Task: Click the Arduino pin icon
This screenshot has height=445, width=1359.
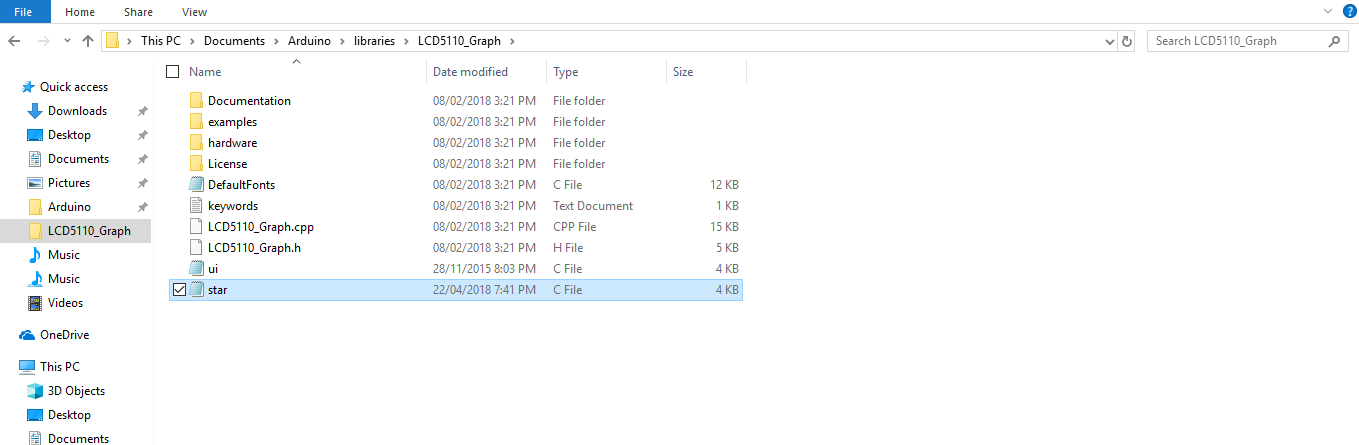Action: pyautogui.click(x=143, y=207)
